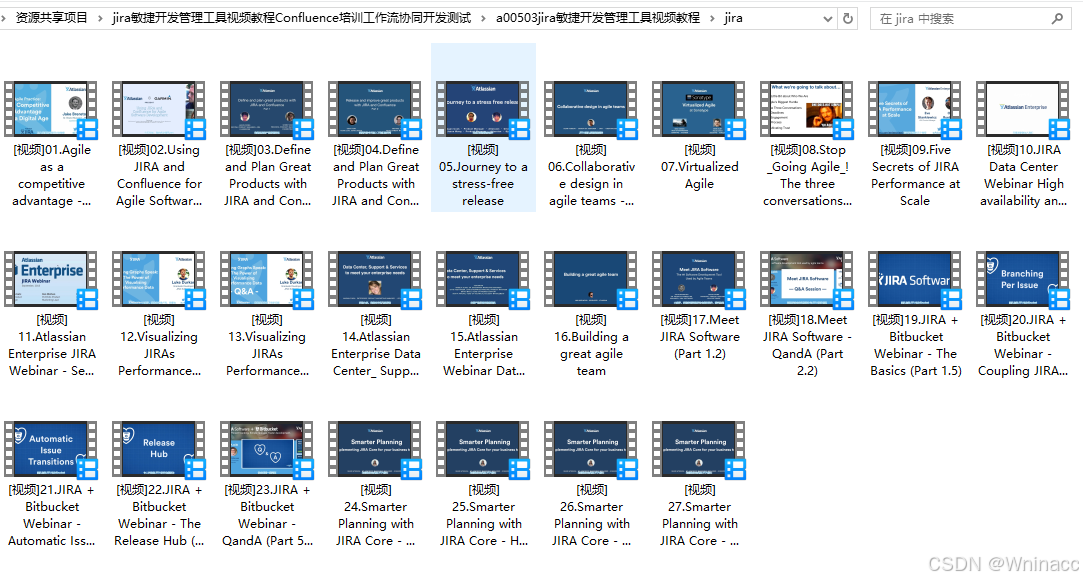Image resolution: width=1083 pixels, height=581 pixels.
Task: Click the search magnifier icon
Action: pyautogui.click(x=1057, y=19)
